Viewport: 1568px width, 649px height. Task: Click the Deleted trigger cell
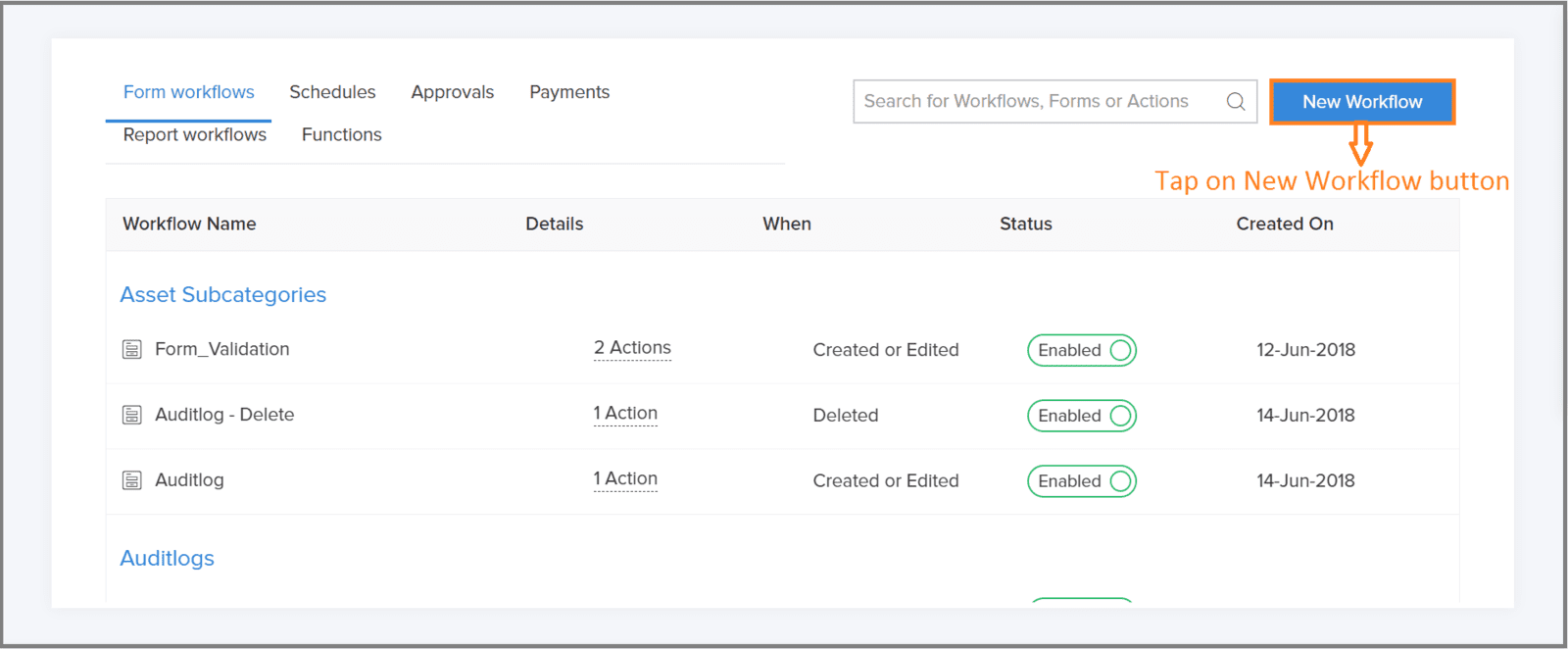846,416
